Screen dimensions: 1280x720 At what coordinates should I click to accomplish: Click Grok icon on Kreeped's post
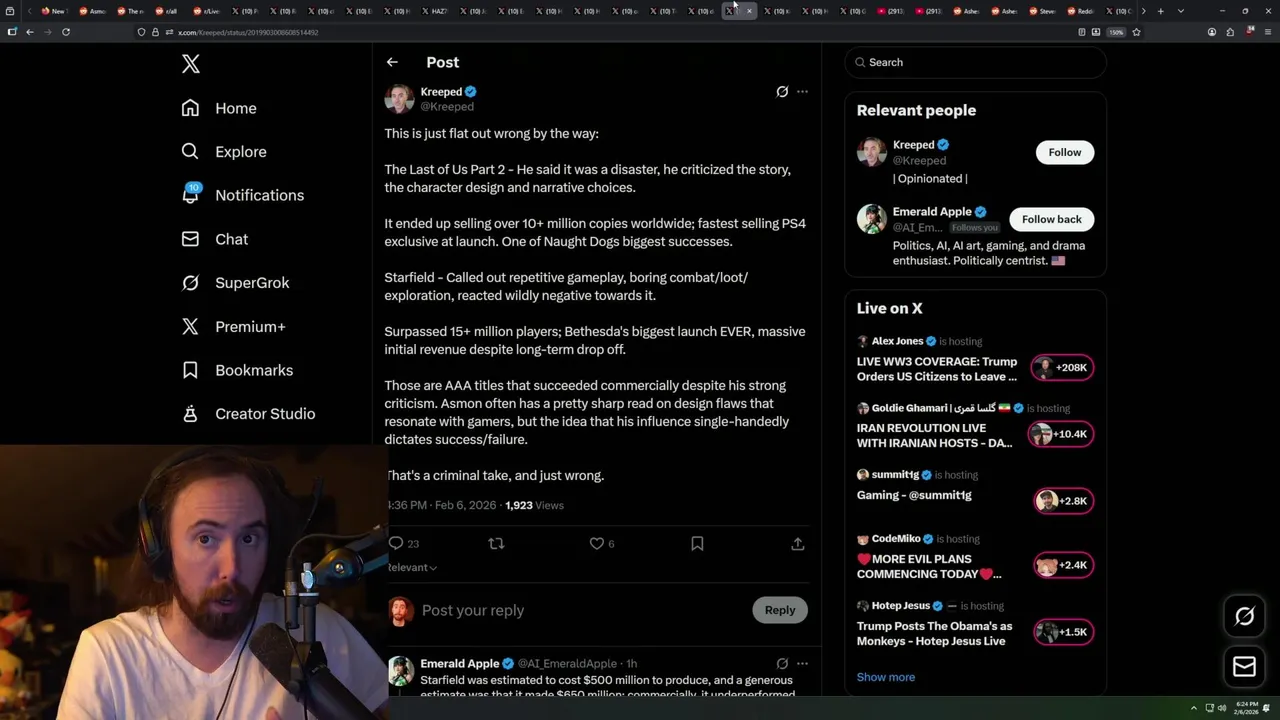[x=782, y=92]
